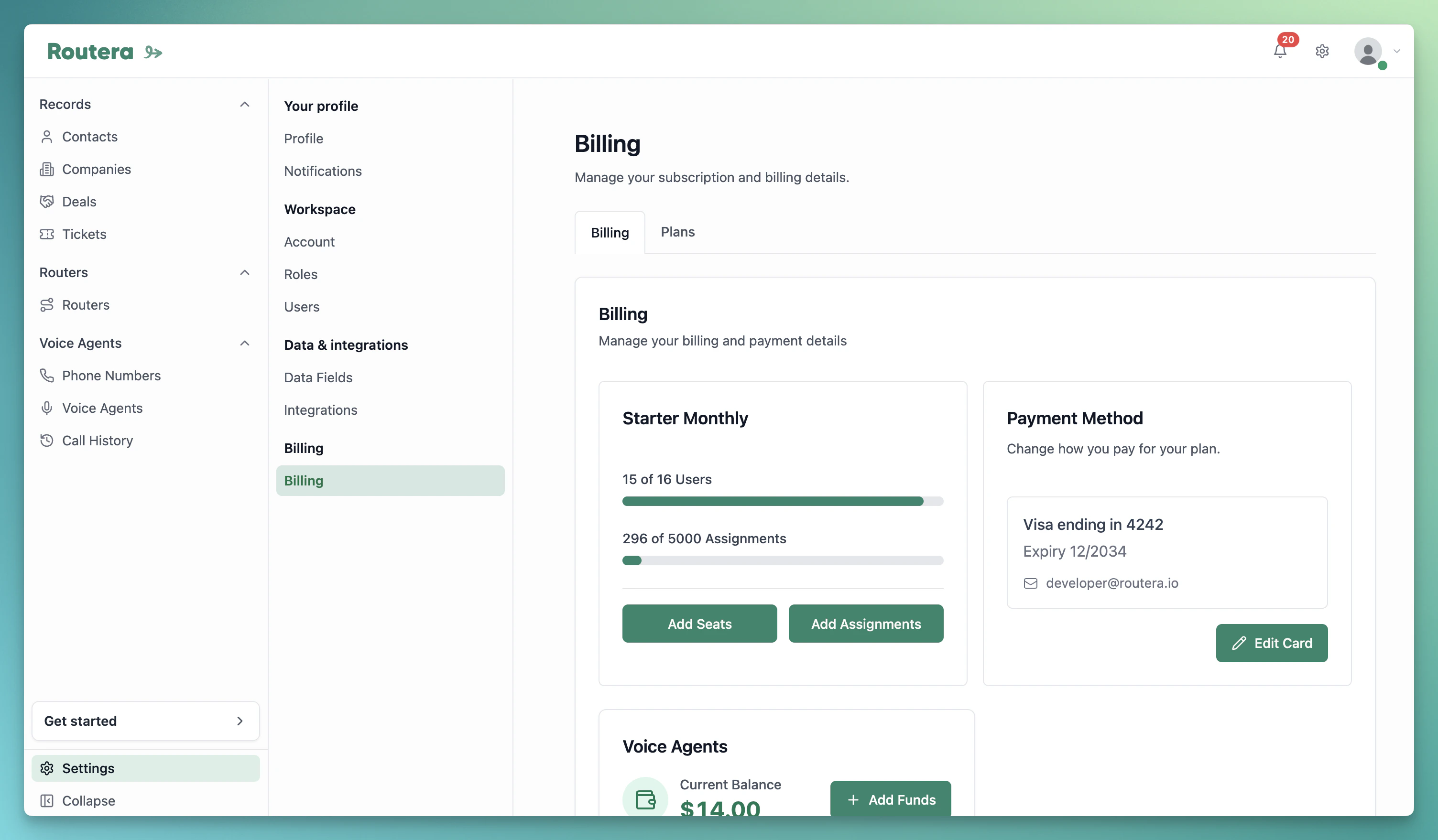
Task: Click the Call History label in sidebar
Action: click(x=98, y=441)
